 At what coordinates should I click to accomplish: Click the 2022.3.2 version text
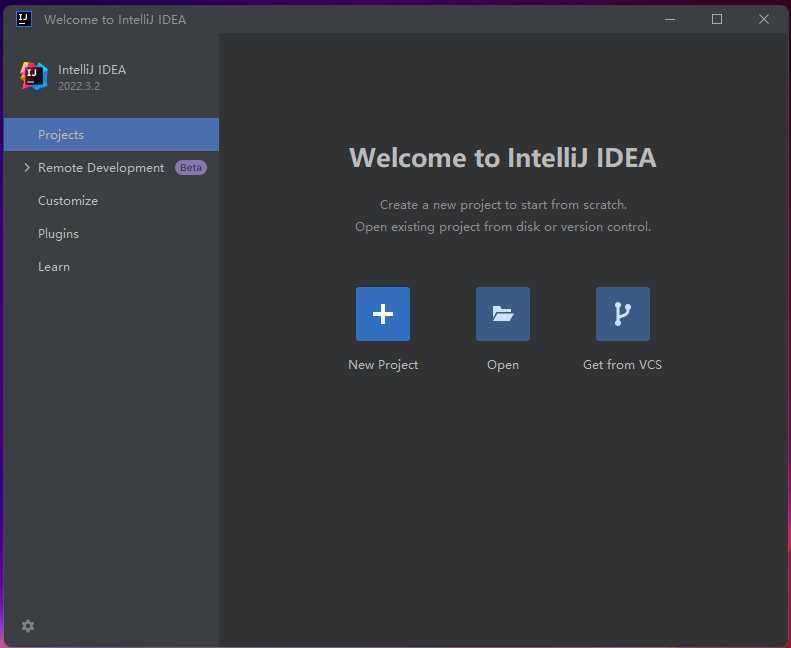79,86
